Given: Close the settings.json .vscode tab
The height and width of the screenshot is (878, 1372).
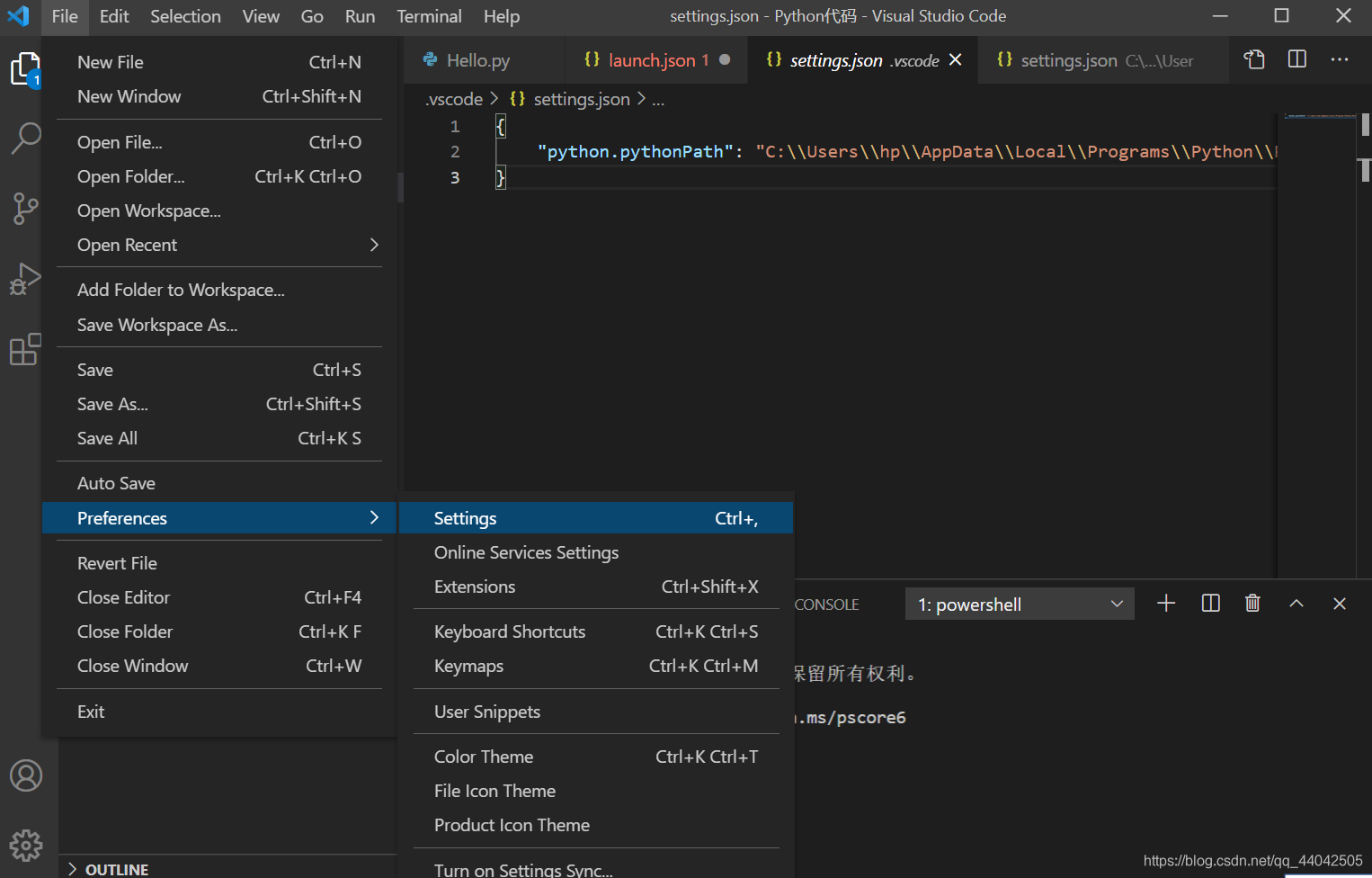Looking at the screenshot, I should click(x=956, y=59).
